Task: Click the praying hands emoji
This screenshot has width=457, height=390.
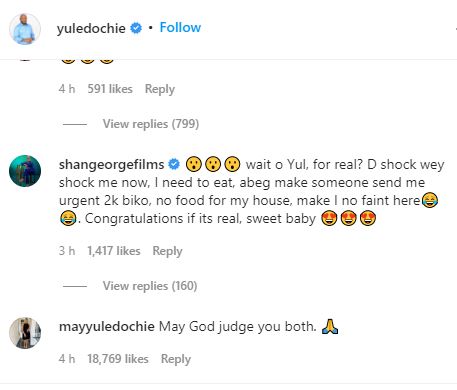Action: pos(330,326)
